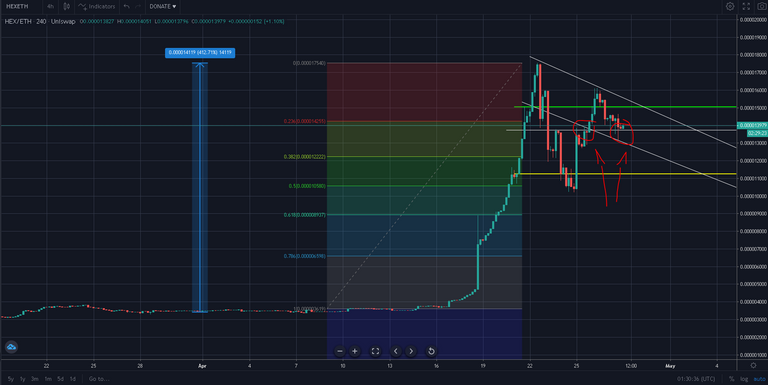Viewport: 768px width, 385px height.
Task: Open timezone menu at 01:30:36 (UTC)
Action: [696, 379]
